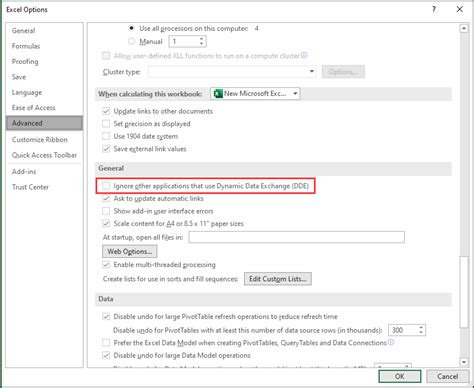
Task: Toggle Save external link values
Action: coord(106,149)
